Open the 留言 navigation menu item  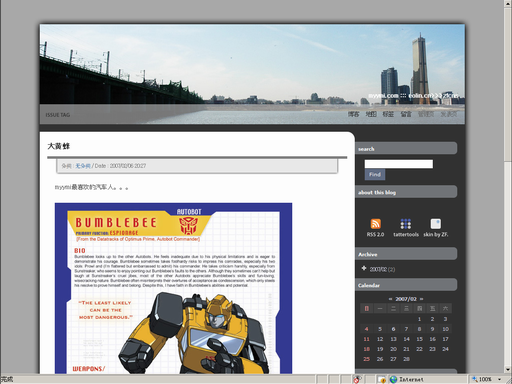[x=406, y=114]
